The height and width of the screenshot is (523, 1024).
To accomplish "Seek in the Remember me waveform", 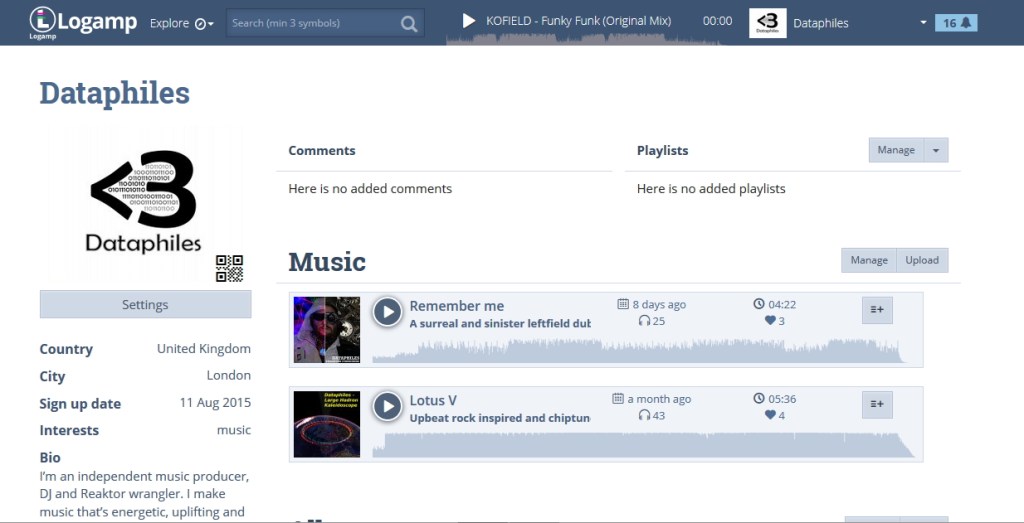I will 640,351.
